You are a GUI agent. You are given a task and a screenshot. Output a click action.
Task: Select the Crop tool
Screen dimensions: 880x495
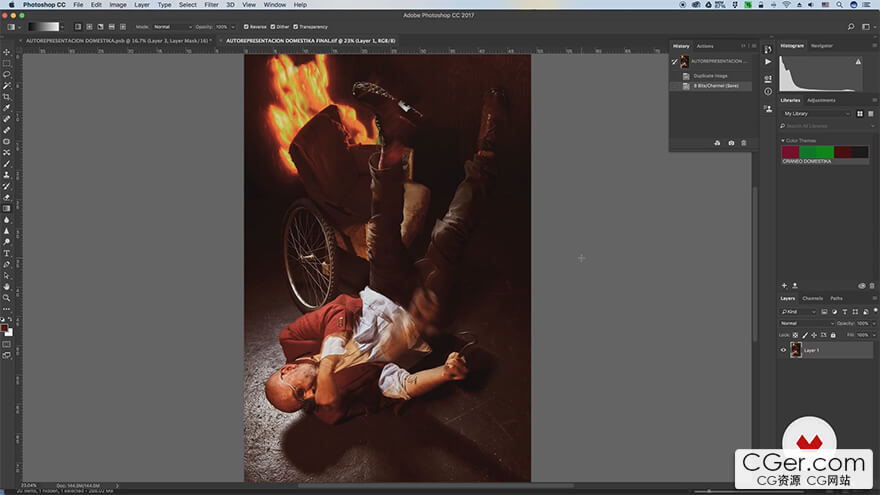(x=7, y=97)
